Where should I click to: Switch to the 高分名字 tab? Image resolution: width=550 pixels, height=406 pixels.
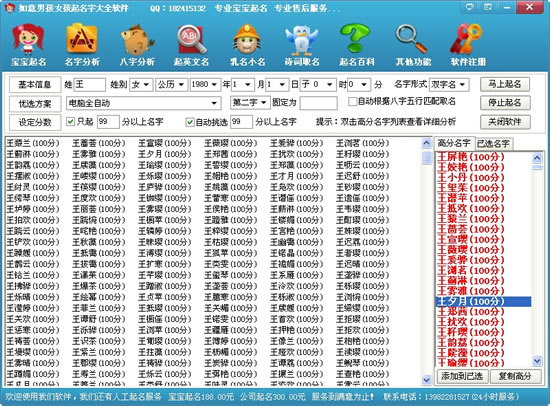click(x=454, y=143)
